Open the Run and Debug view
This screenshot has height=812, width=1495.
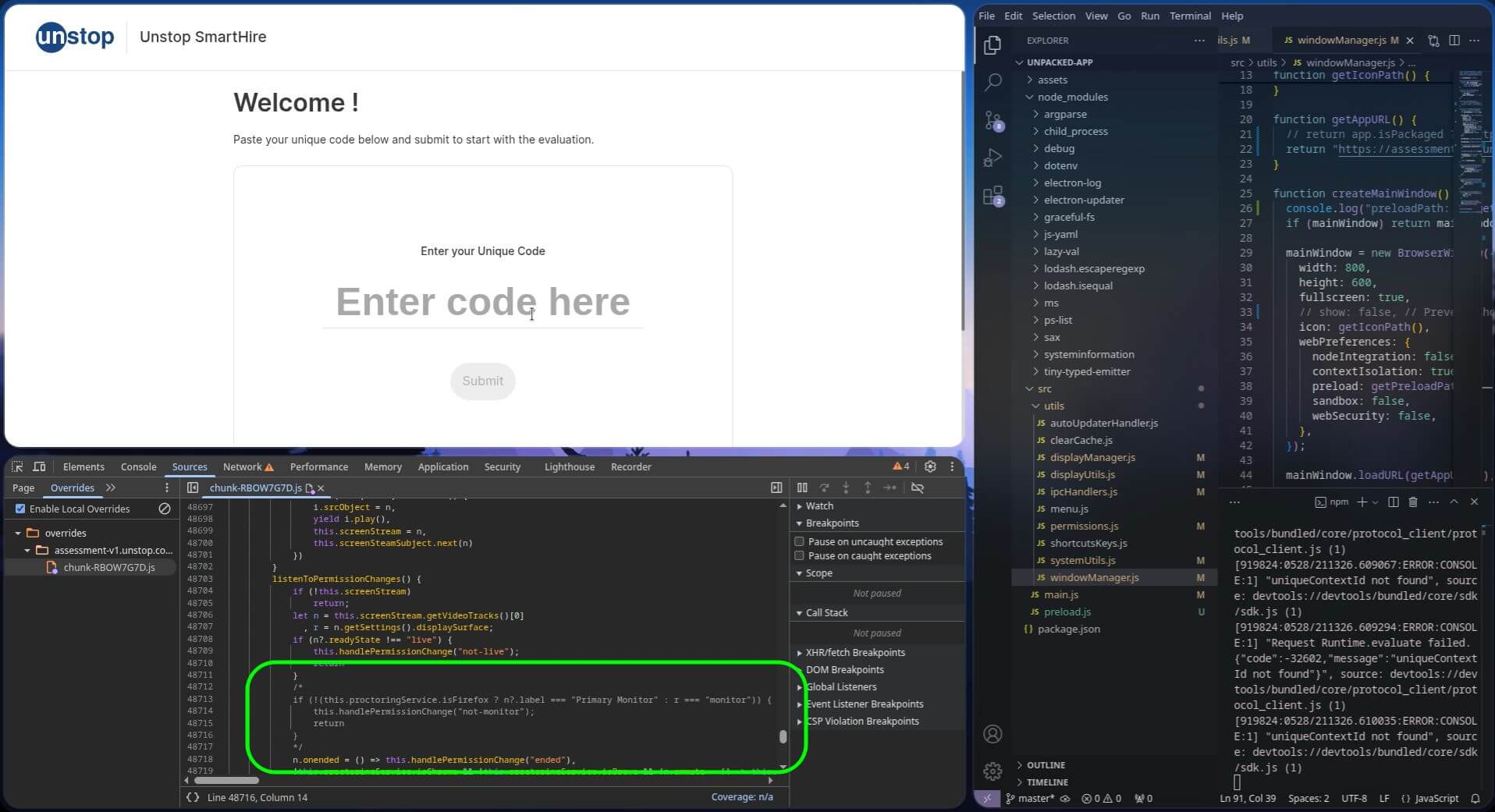pyautogui.click(x=993, y=158)
